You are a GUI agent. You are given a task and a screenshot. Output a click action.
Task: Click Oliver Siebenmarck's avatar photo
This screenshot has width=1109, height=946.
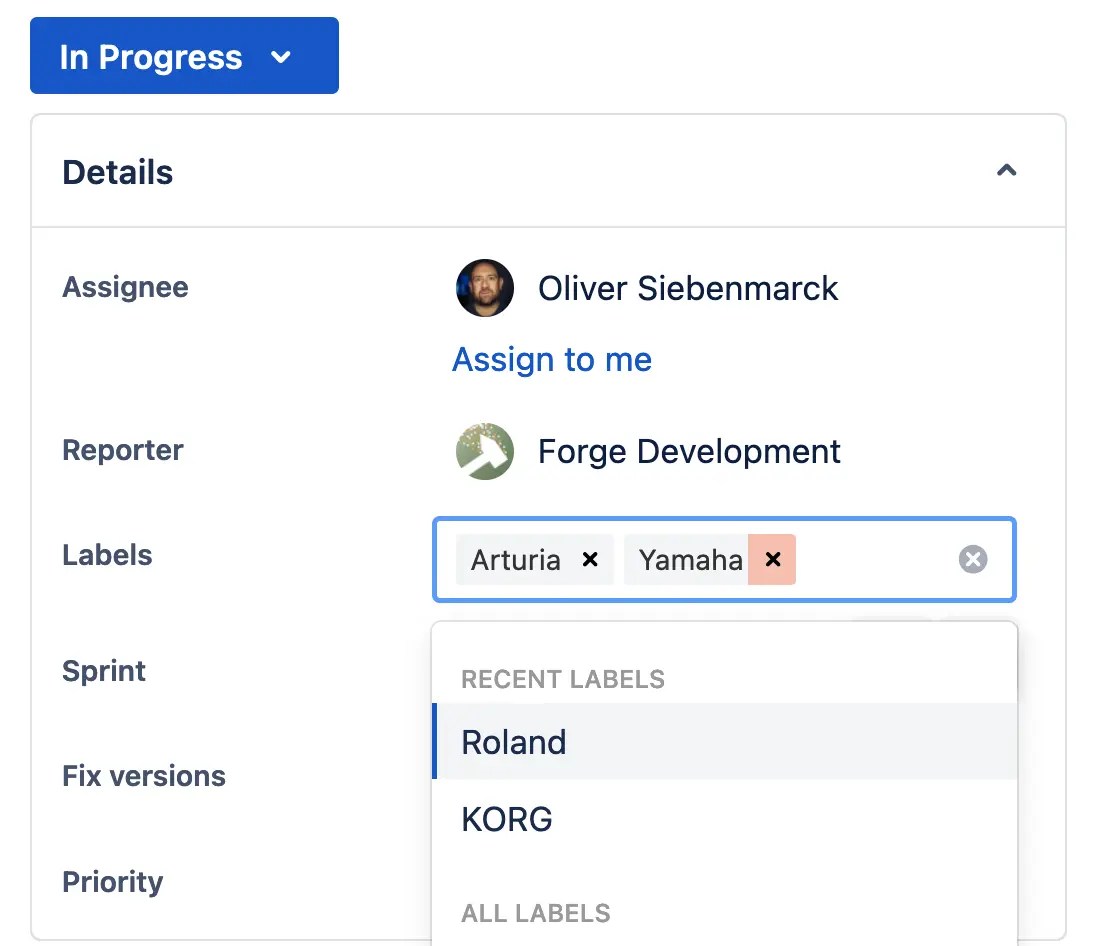[485, 288]
